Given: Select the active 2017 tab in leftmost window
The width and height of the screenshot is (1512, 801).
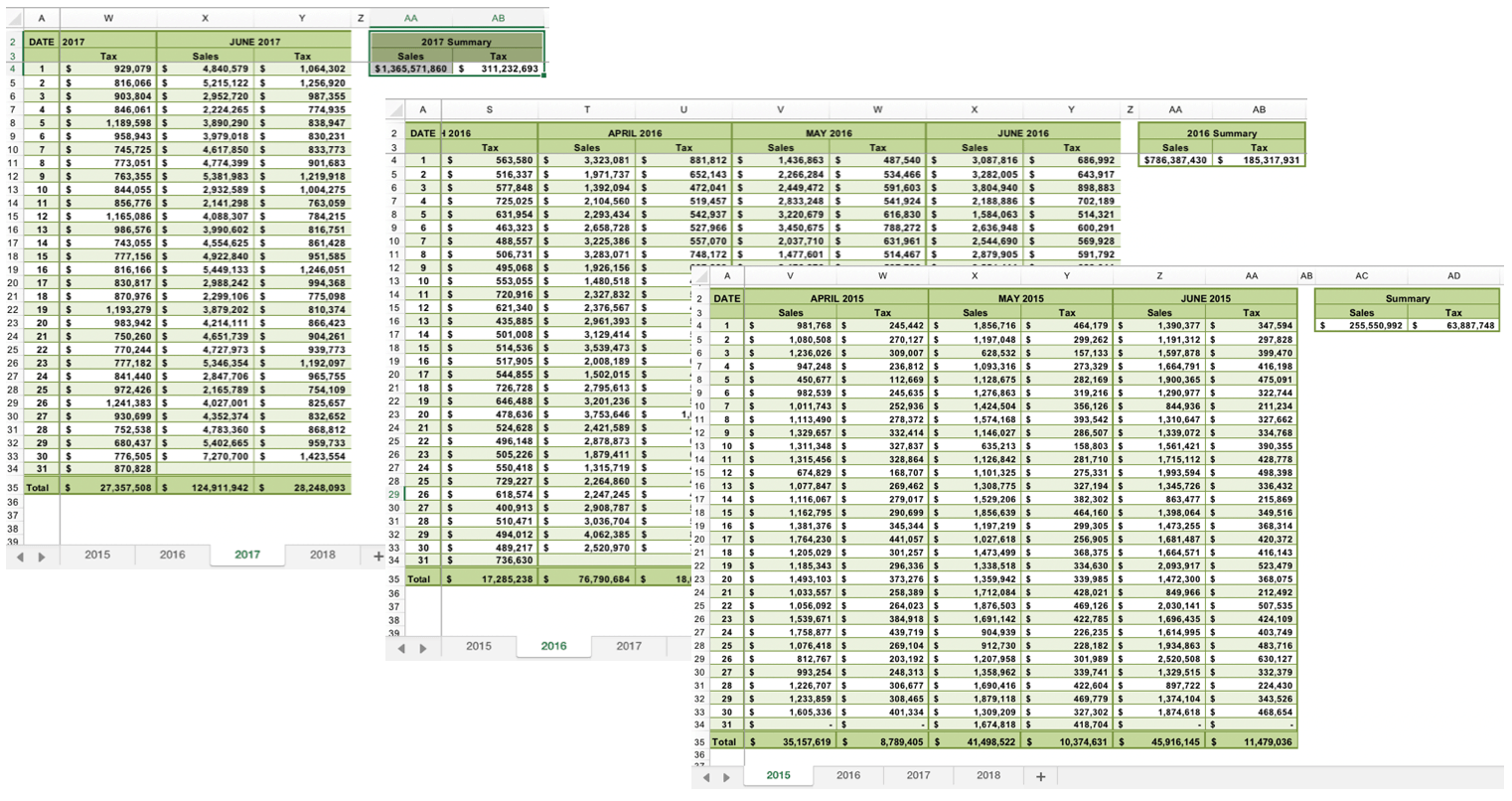Looking at the screenshot, I should tap(247, 555).
